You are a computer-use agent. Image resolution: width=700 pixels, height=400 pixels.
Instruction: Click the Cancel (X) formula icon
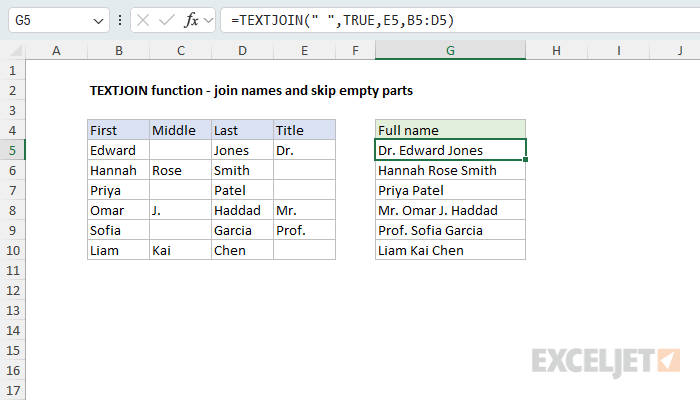tap(143, 20)
